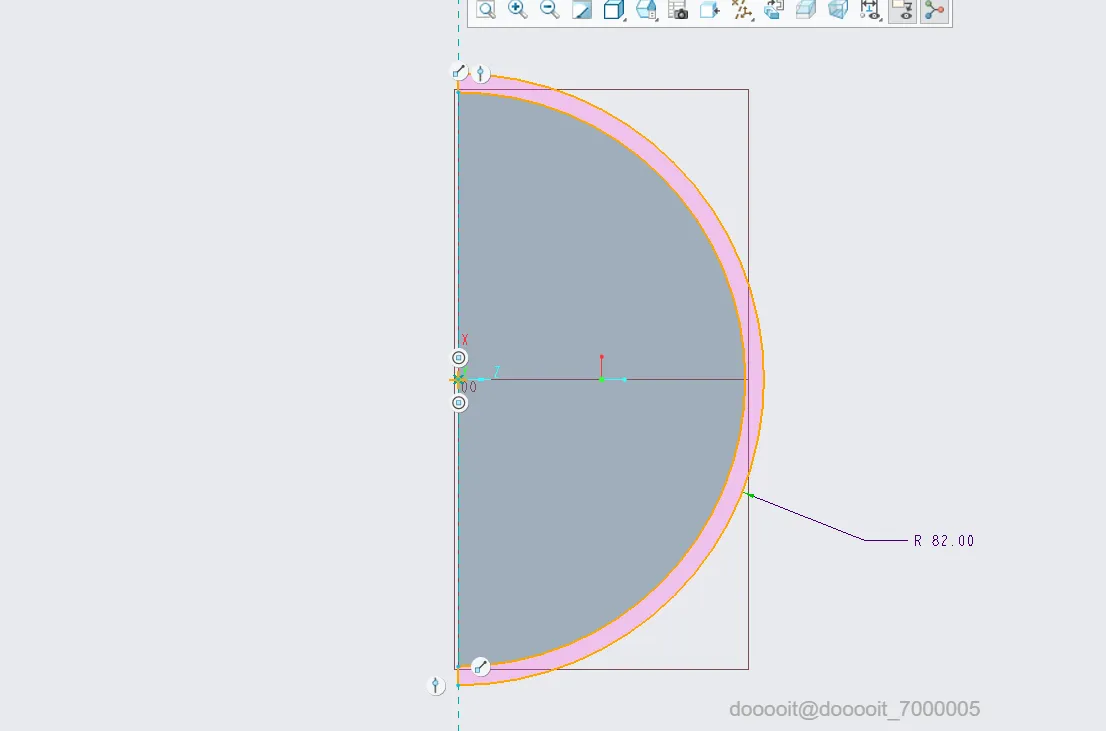Click the bottom endpoint drag handle on arc
1106x731 pixels.
480,667
